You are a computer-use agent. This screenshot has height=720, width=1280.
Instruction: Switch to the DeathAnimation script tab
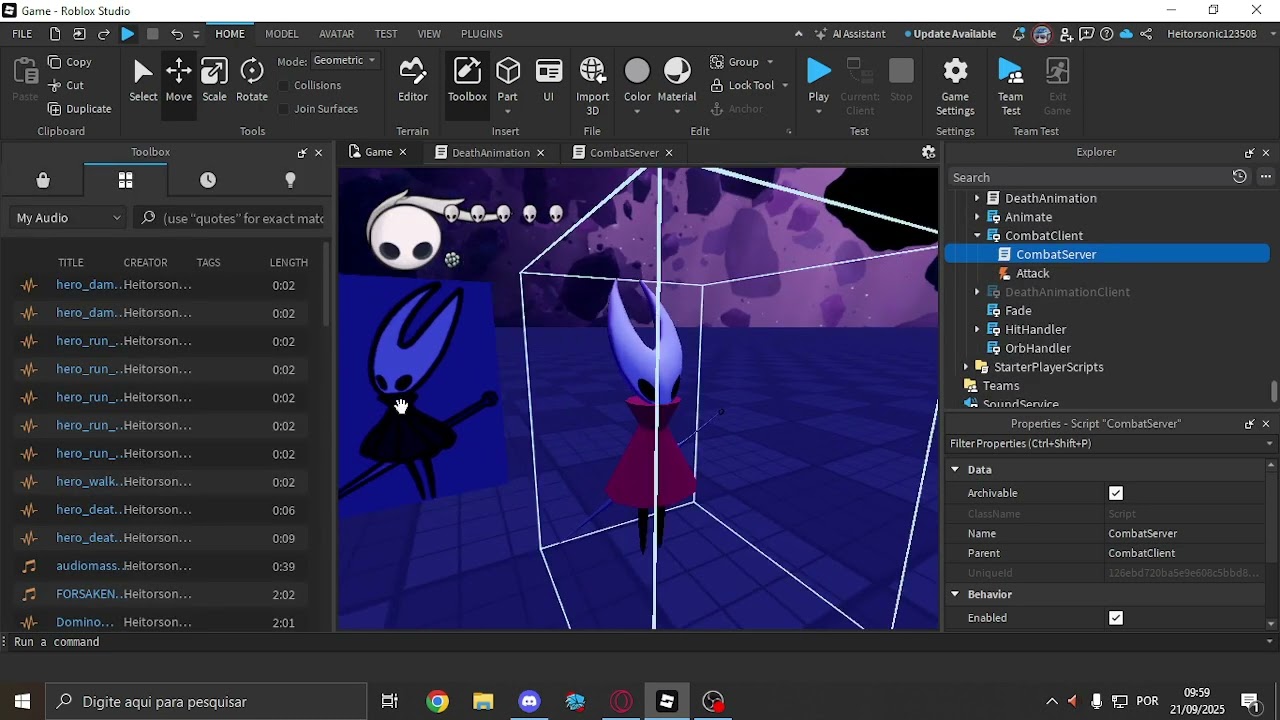490,153
